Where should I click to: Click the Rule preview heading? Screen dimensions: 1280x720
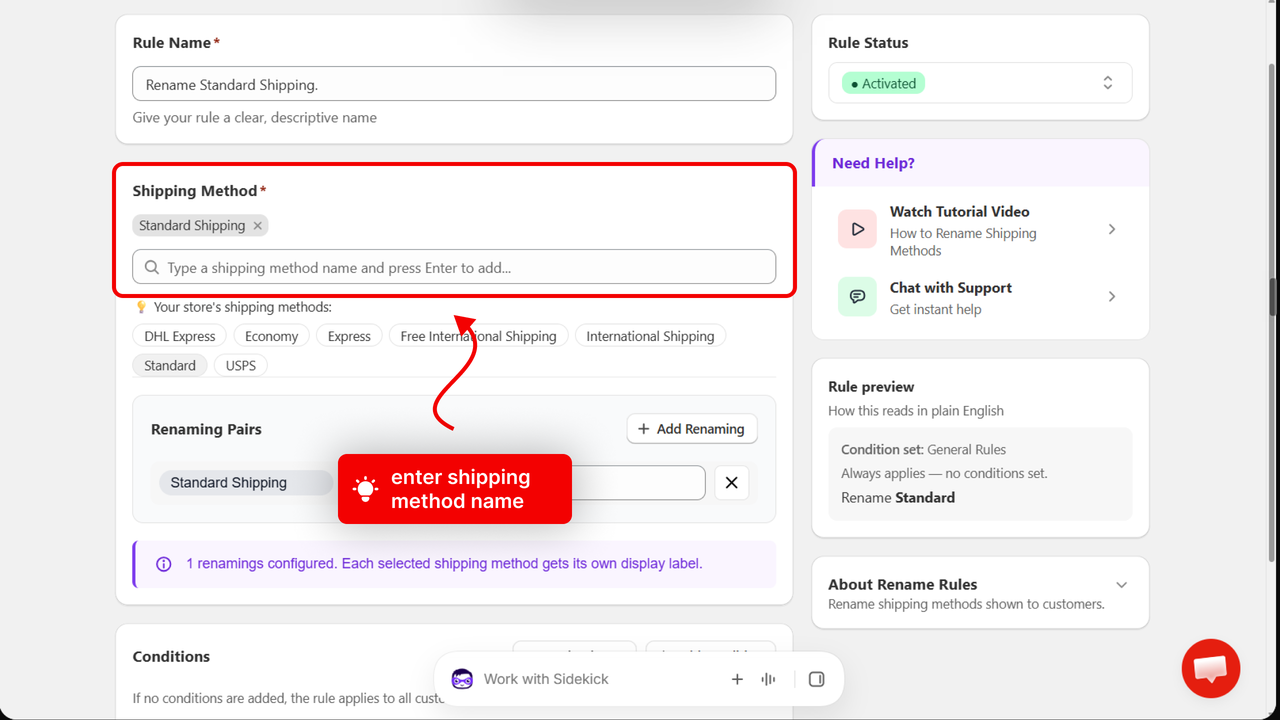[x=871, y=387]
